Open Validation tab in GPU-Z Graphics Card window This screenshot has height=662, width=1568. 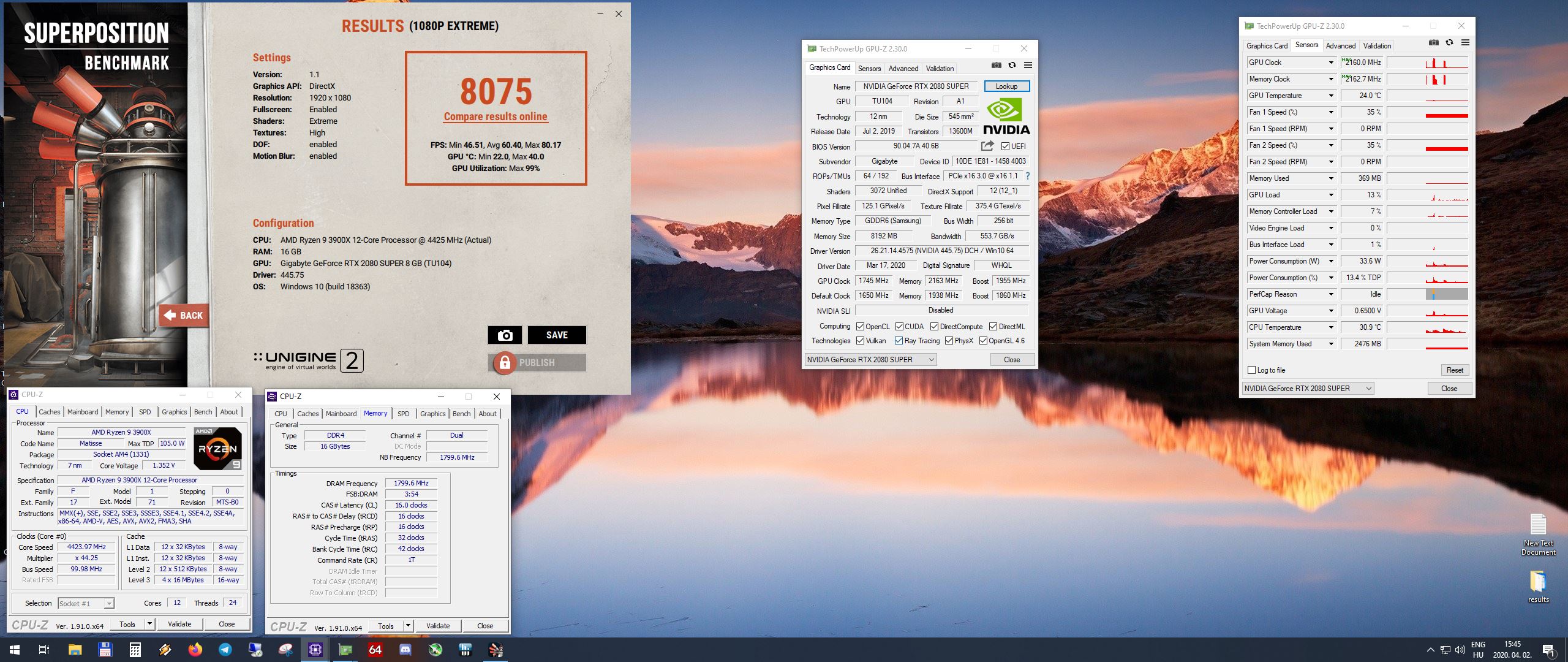(x=940, y=69)
